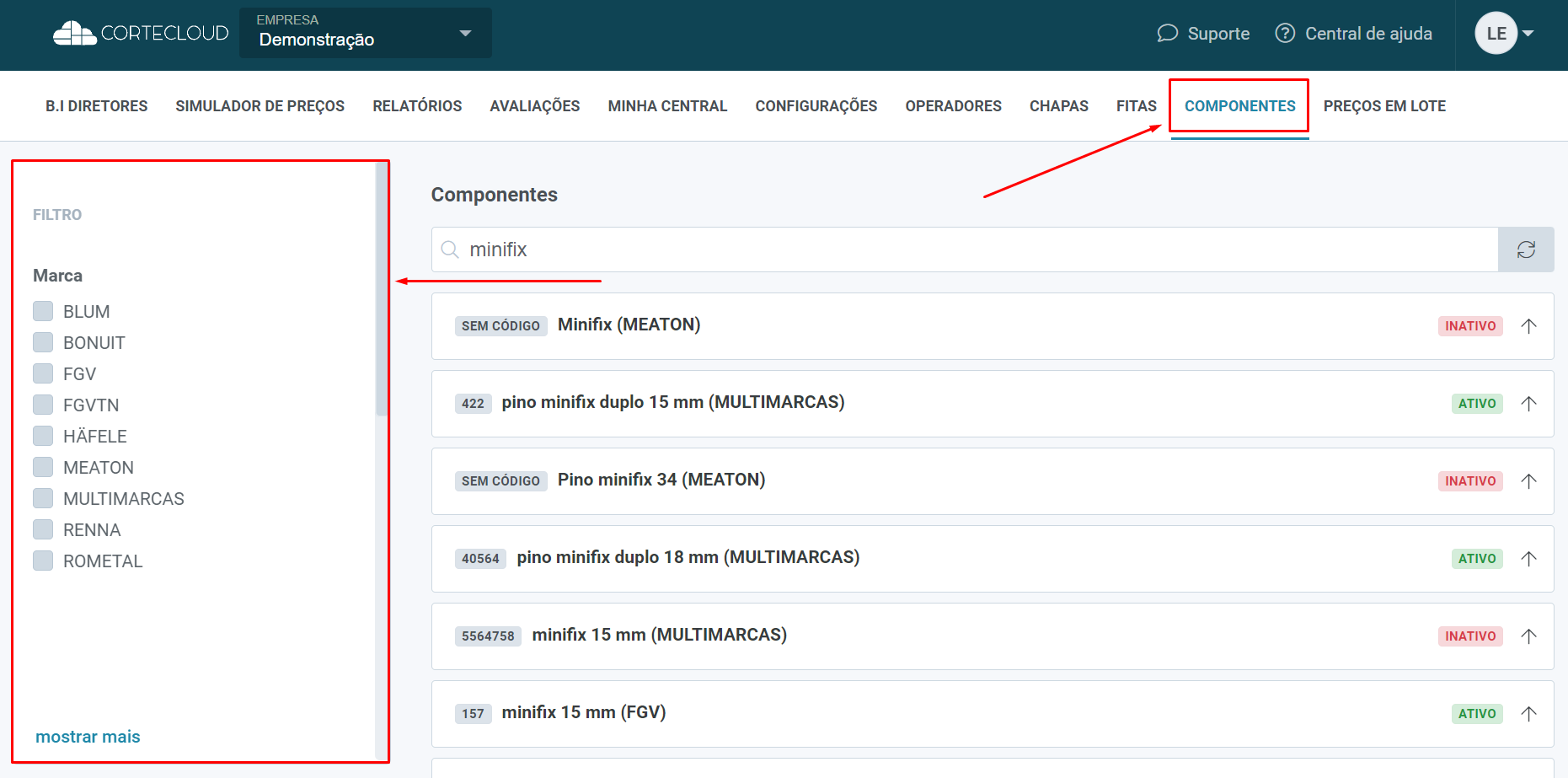Image resolution: width=1568 pixels, height=778 pixels.
Task: Tick the MULTIMARCAS filter checkbox
Action: point(43,498)
